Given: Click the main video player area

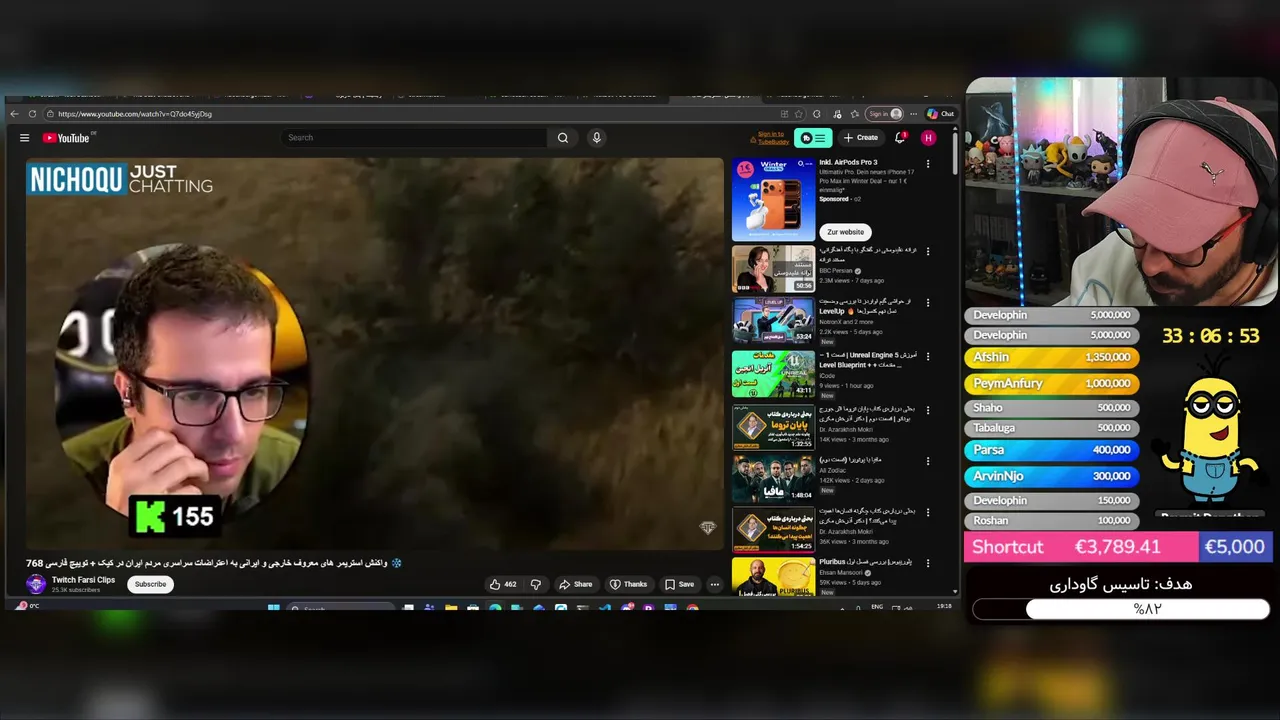Looking at the screenshot, I should pos(374,353).
